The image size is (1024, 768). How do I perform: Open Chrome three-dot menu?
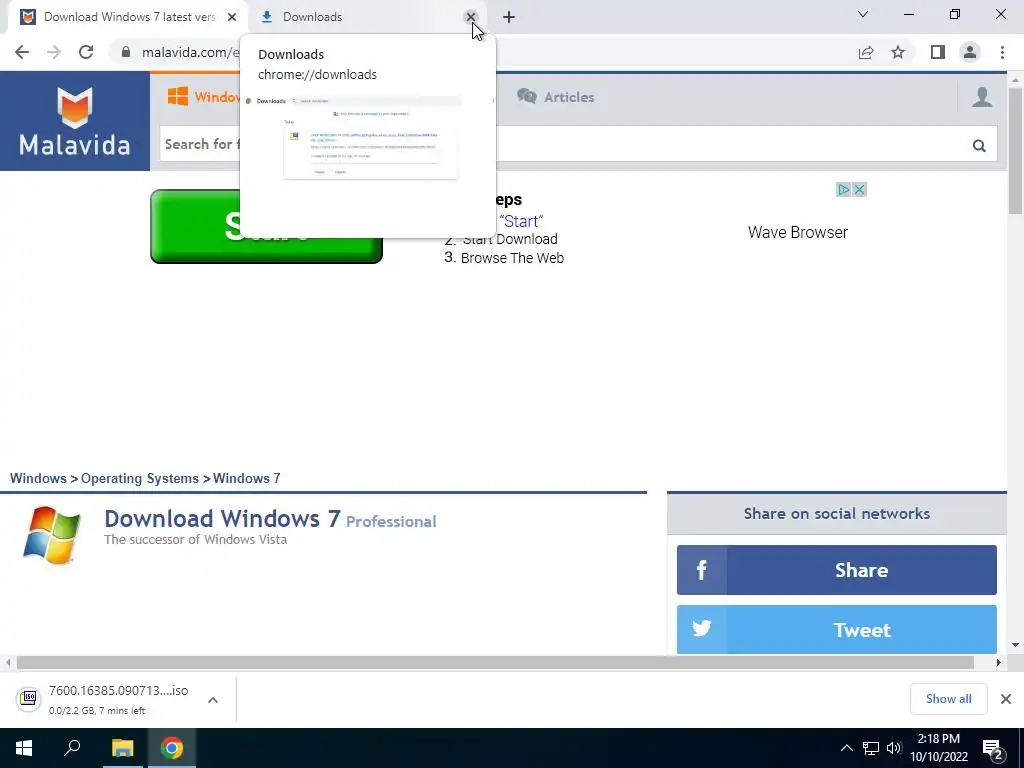pos(1002,52)
